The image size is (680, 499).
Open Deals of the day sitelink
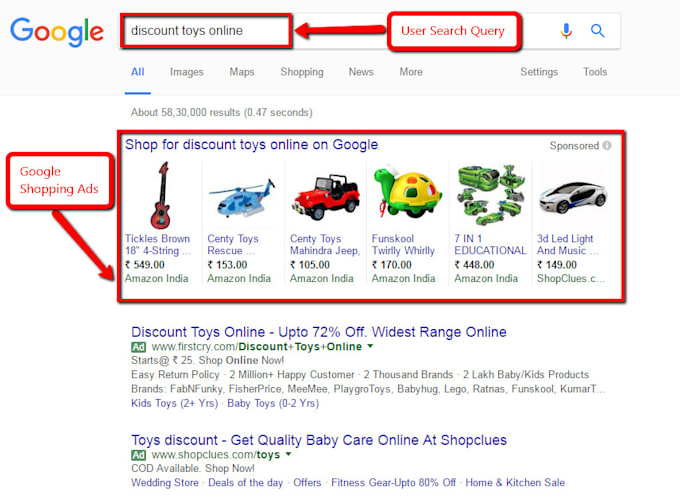(245, 483)
